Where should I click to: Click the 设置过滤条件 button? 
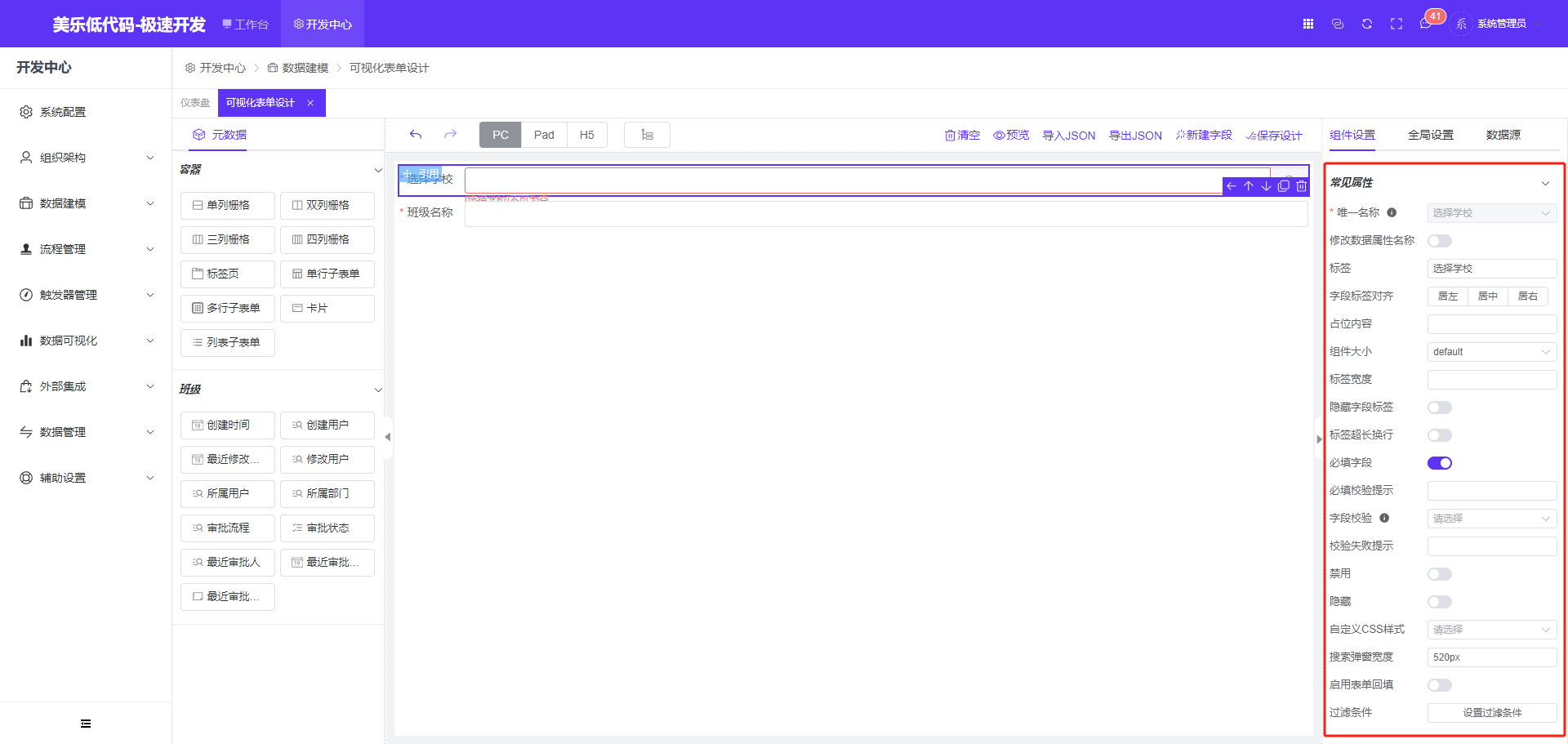1491,712
